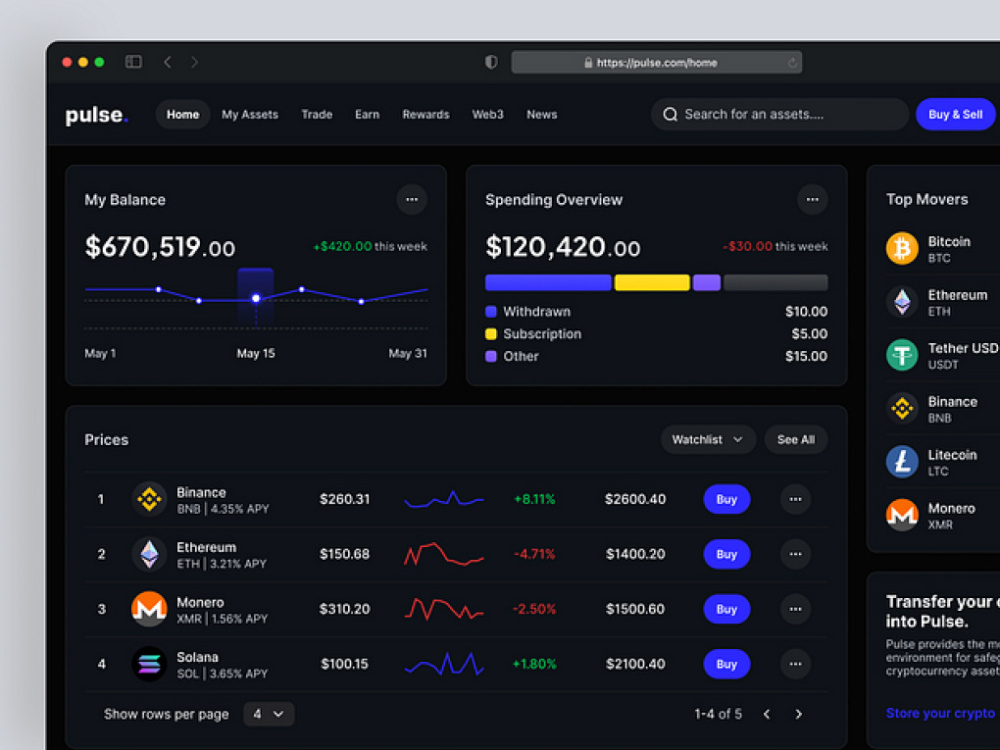This screenshot has height=750, width=1000.
Task: Toggle the browser sidebar icon
Action: click(133, 62)
